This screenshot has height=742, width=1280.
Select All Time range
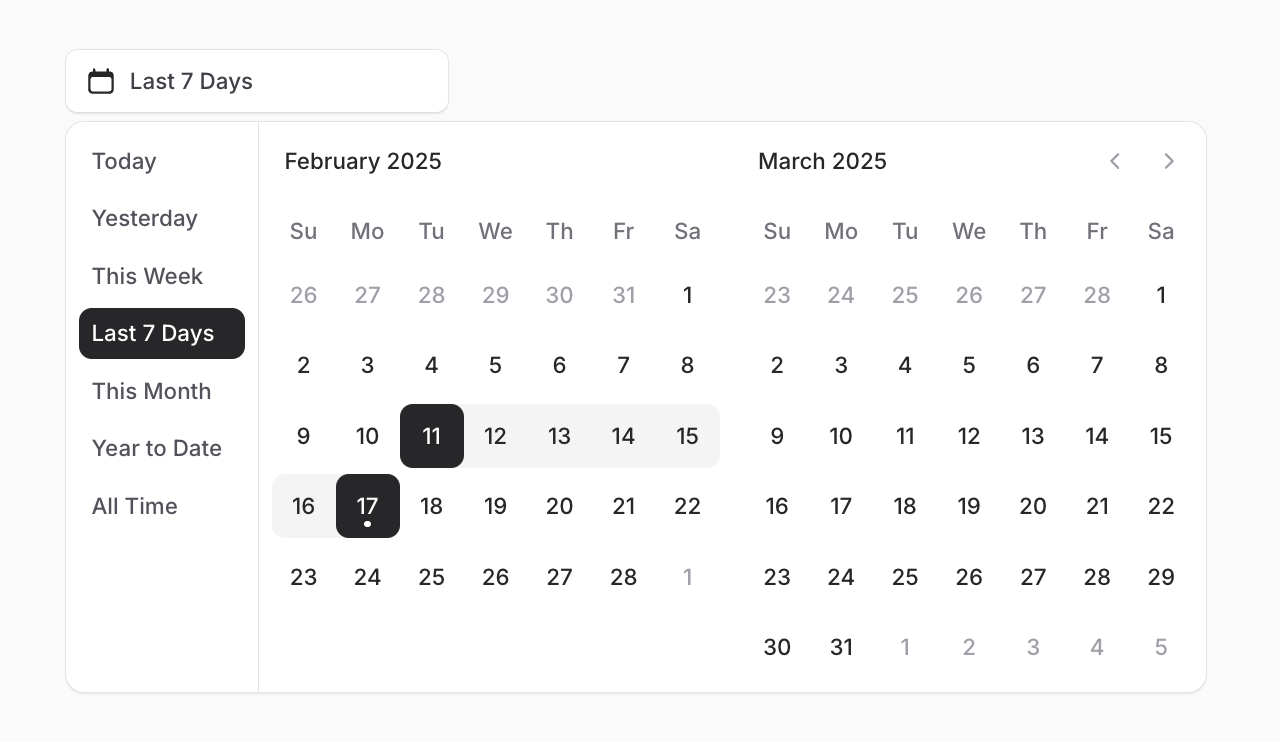pos(135,506)
